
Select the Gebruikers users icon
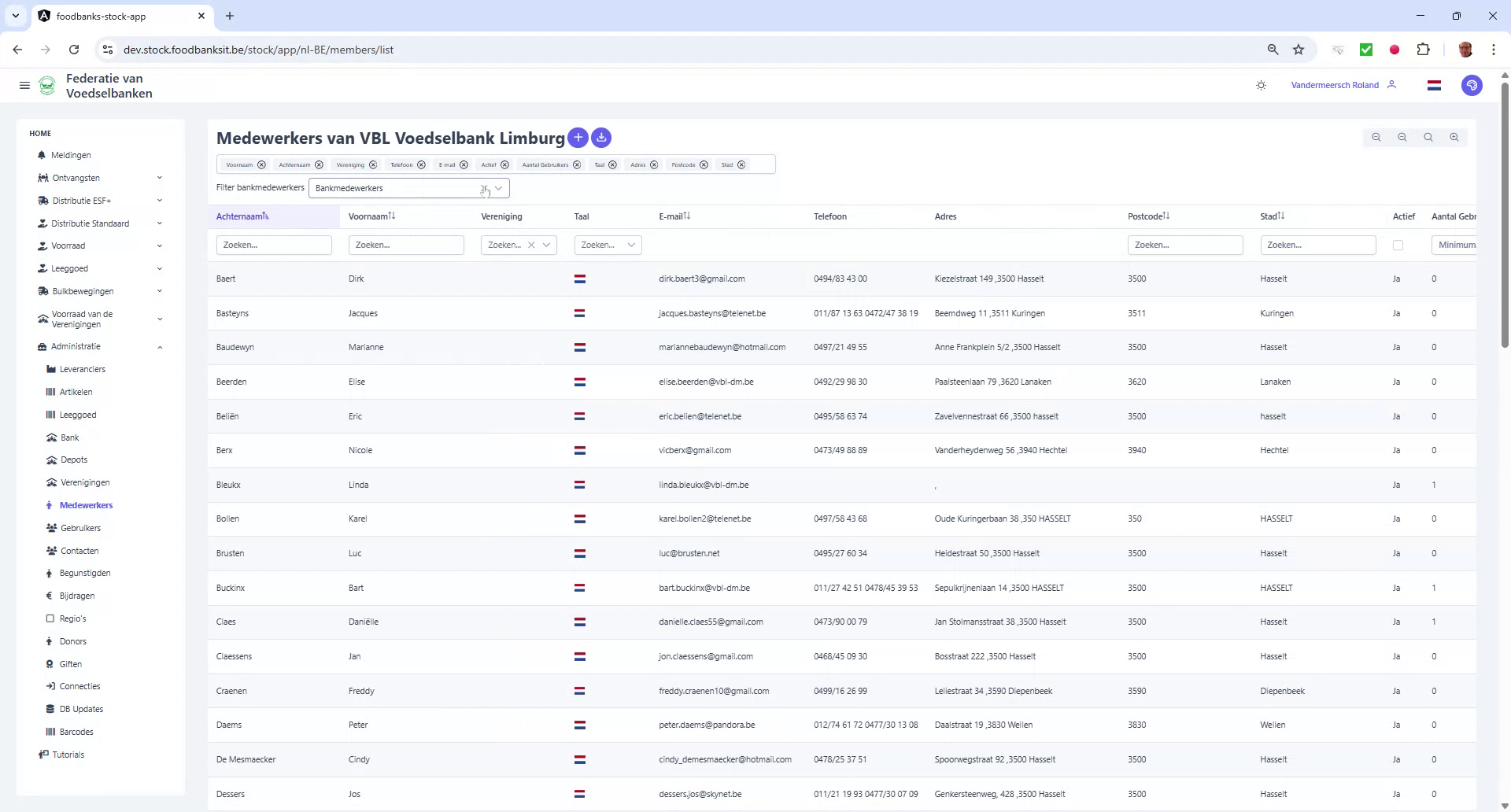pyautogui.click(x=52, y=528)
